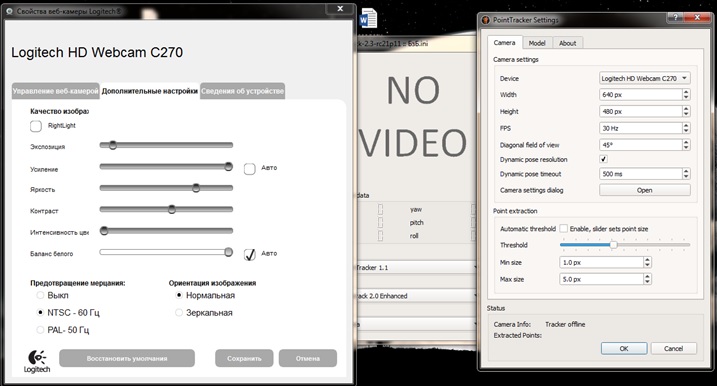Open the About tab
This screenshot has width=717, height=386.
567,43
